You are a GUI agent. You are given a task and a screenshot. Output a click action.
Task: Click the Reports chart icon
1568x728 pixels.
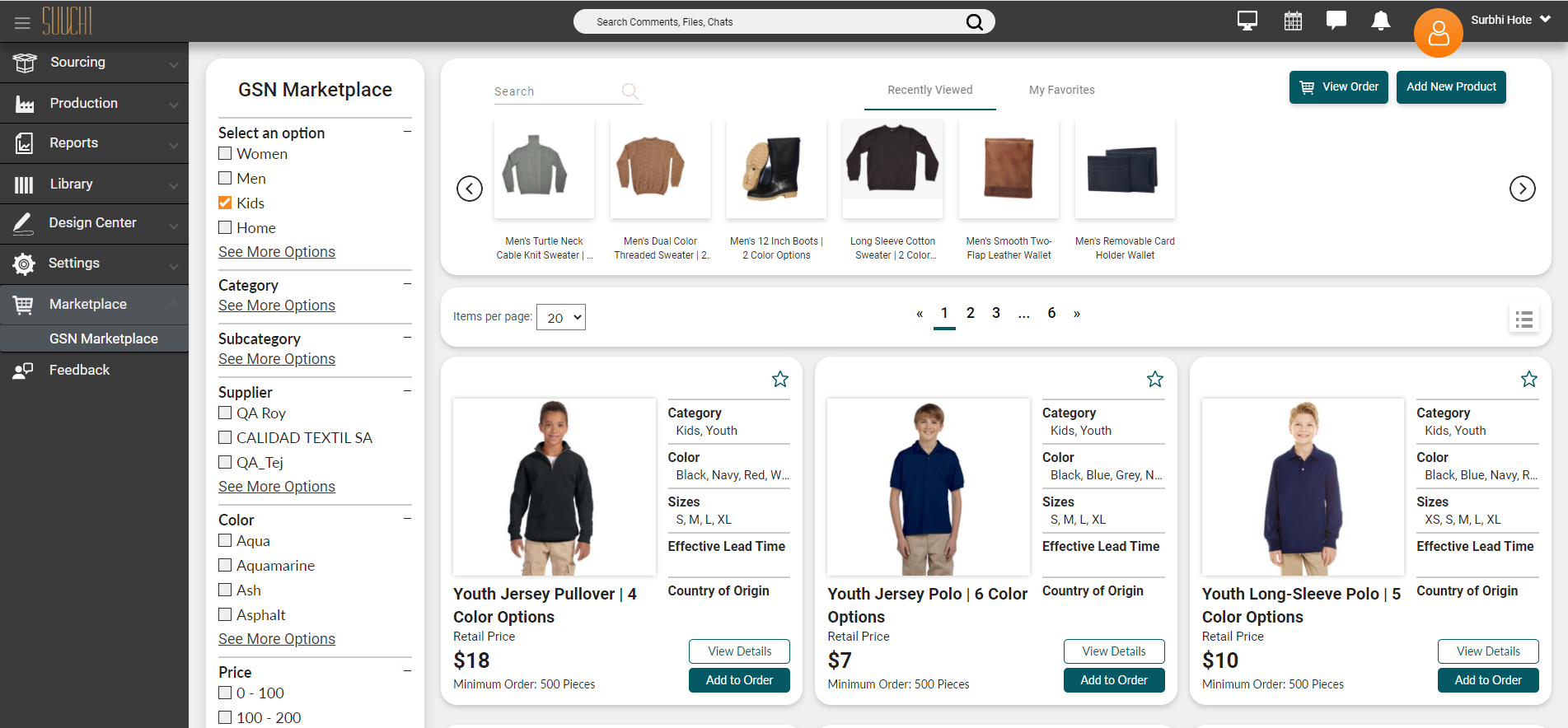click(25, 143)
